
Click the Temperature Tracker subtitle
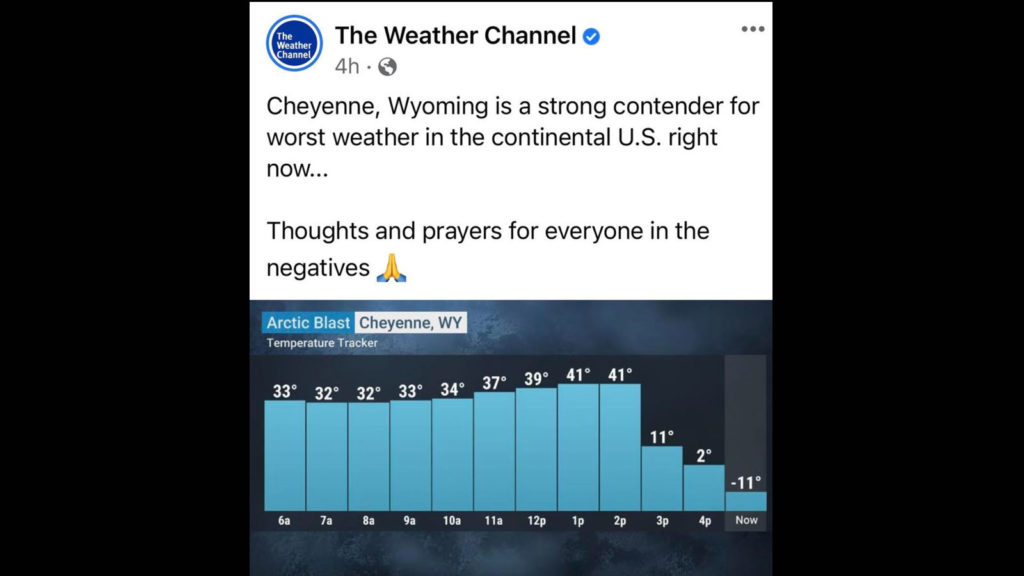click(322, 343)
